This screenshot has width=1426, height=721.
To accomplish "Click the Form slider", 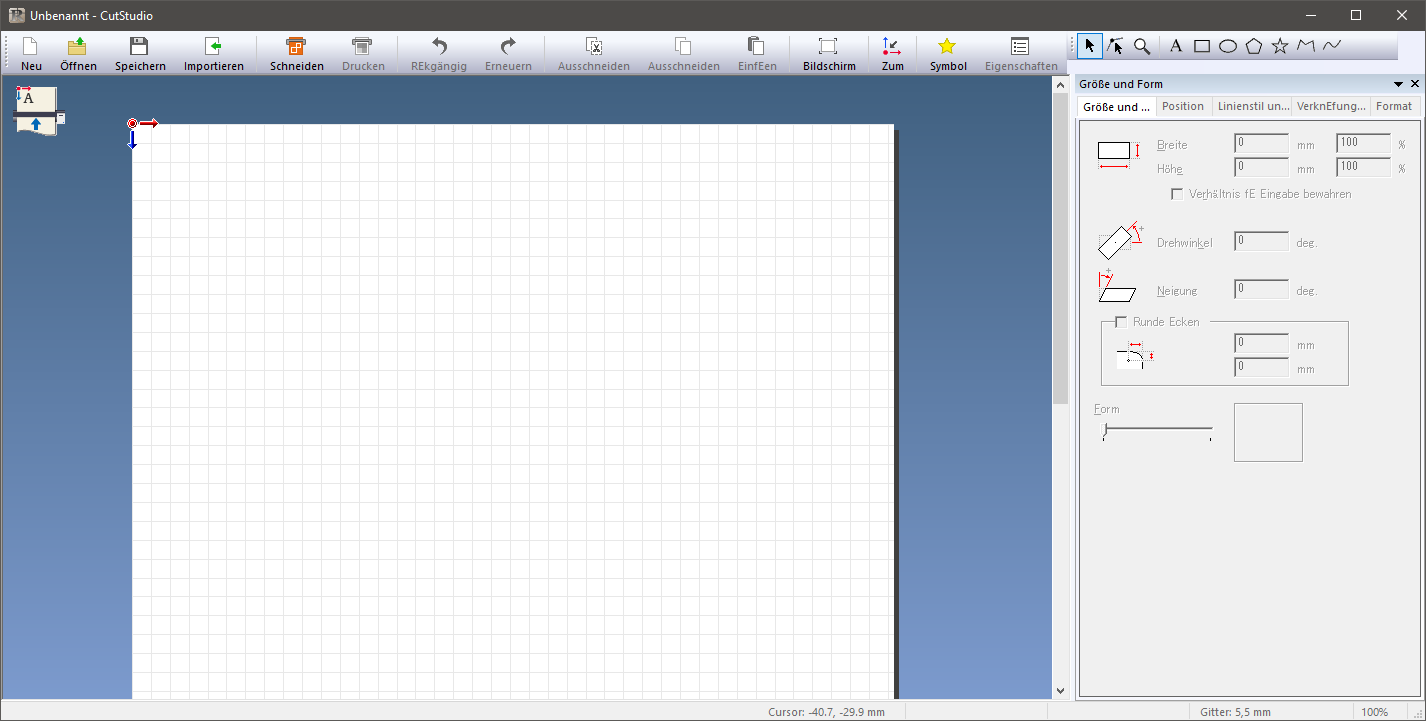I will click(1157, 432).
